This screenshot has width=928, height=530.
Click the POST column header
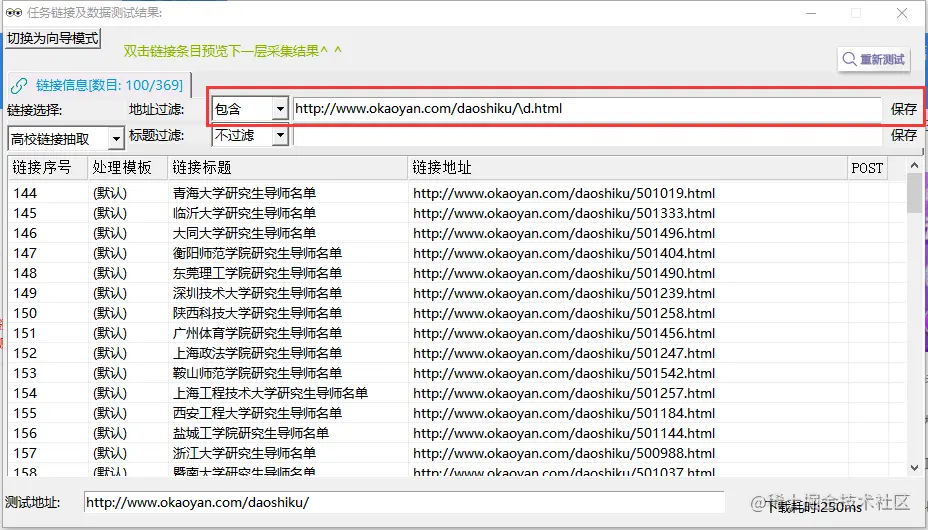[x=868, y=168]
